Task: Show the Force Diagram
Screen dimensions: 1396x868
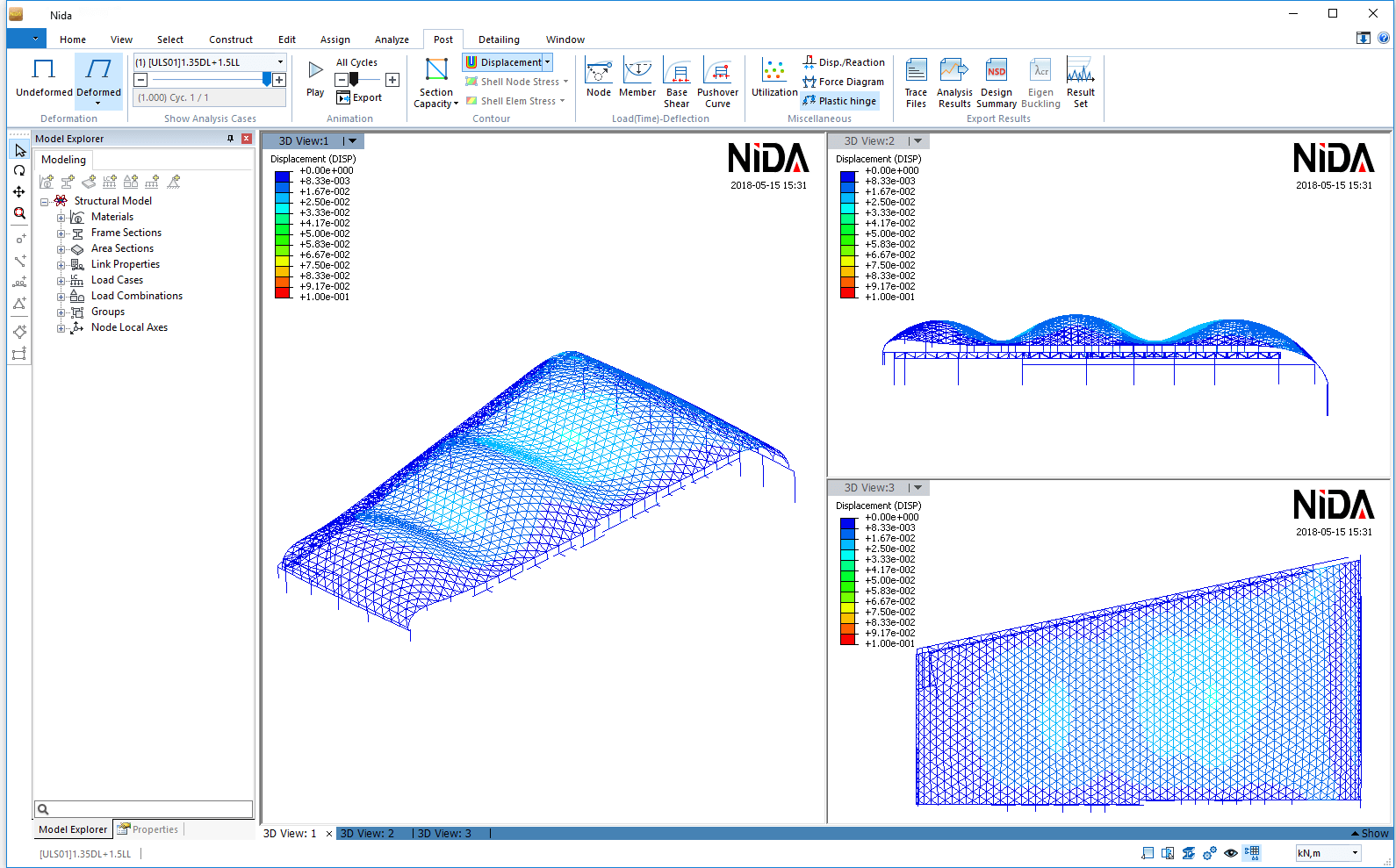Action: tap(844, 82)
